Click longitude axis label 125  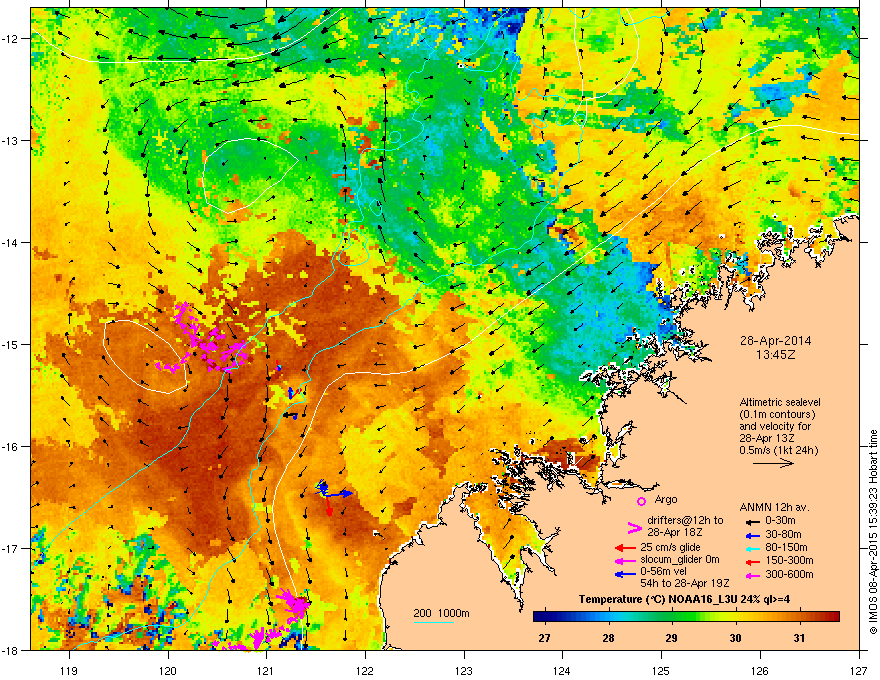point(662,670)
